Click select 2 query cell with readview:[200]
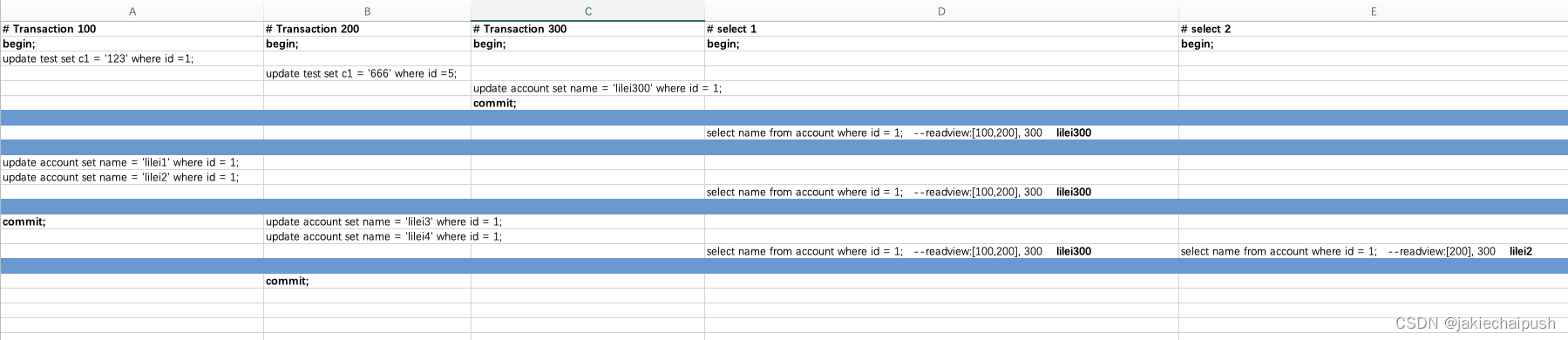Image resolution: width=1568 pixels, height=340 pixels. (1373, 251)
